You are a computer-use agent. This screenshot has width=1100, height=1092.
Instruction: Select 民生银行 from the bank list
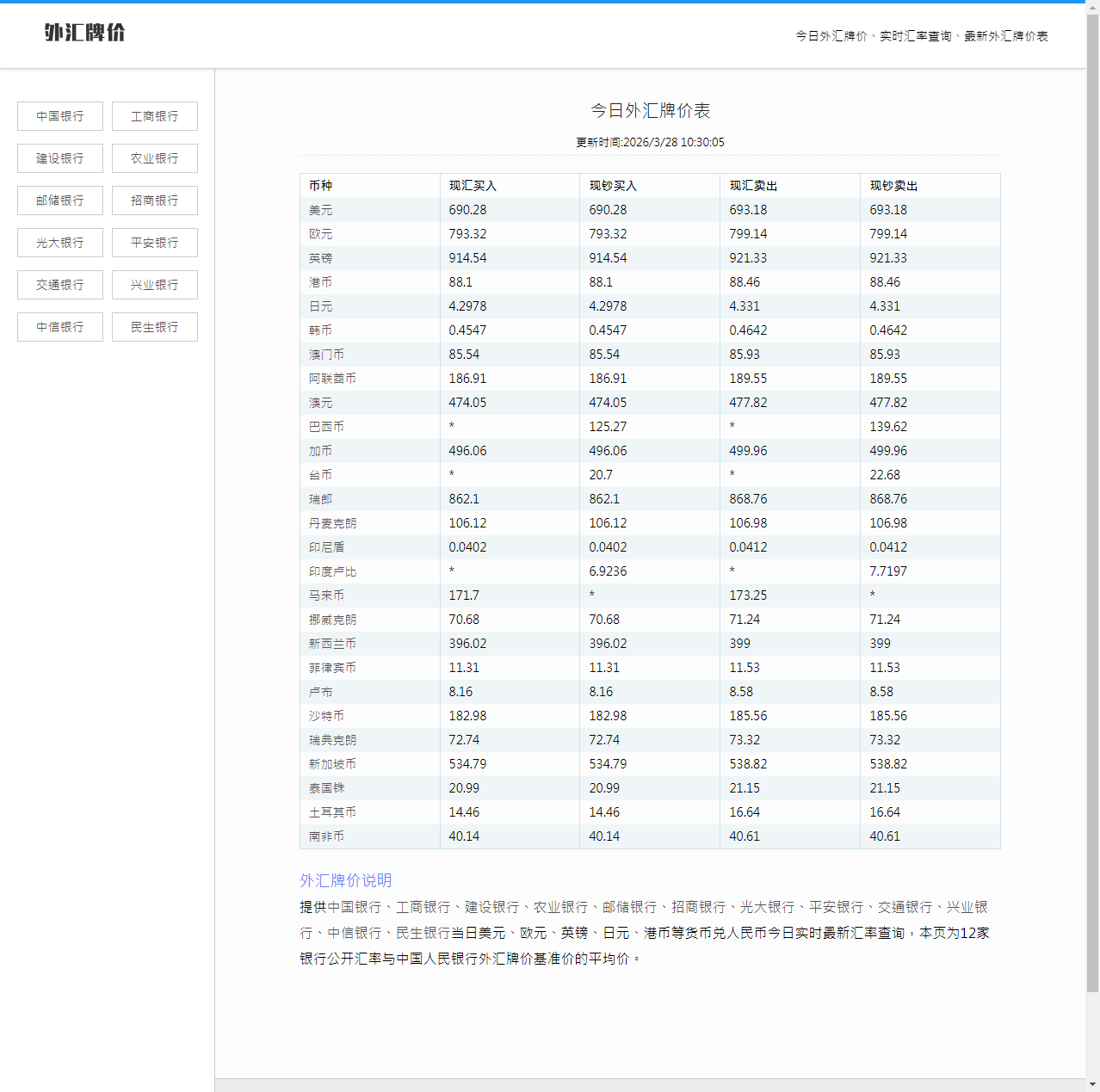pos(155,327)
